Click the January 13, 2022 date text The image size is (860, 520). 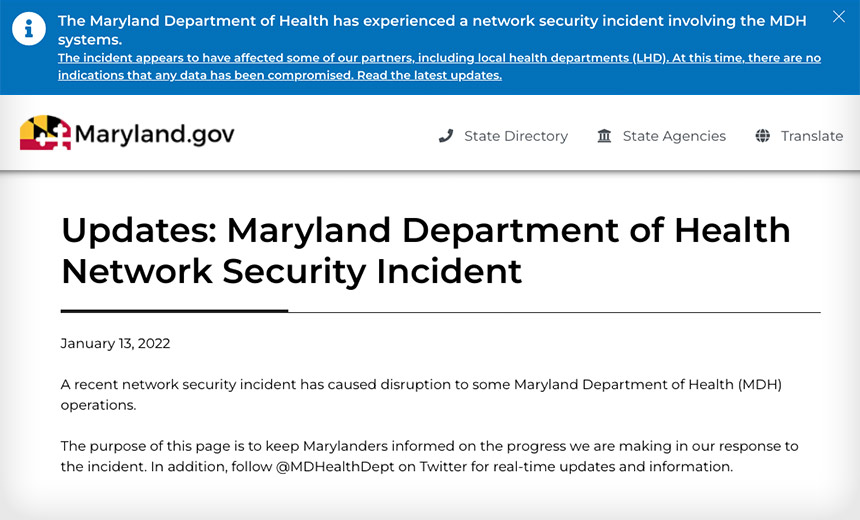click(115, 343)
